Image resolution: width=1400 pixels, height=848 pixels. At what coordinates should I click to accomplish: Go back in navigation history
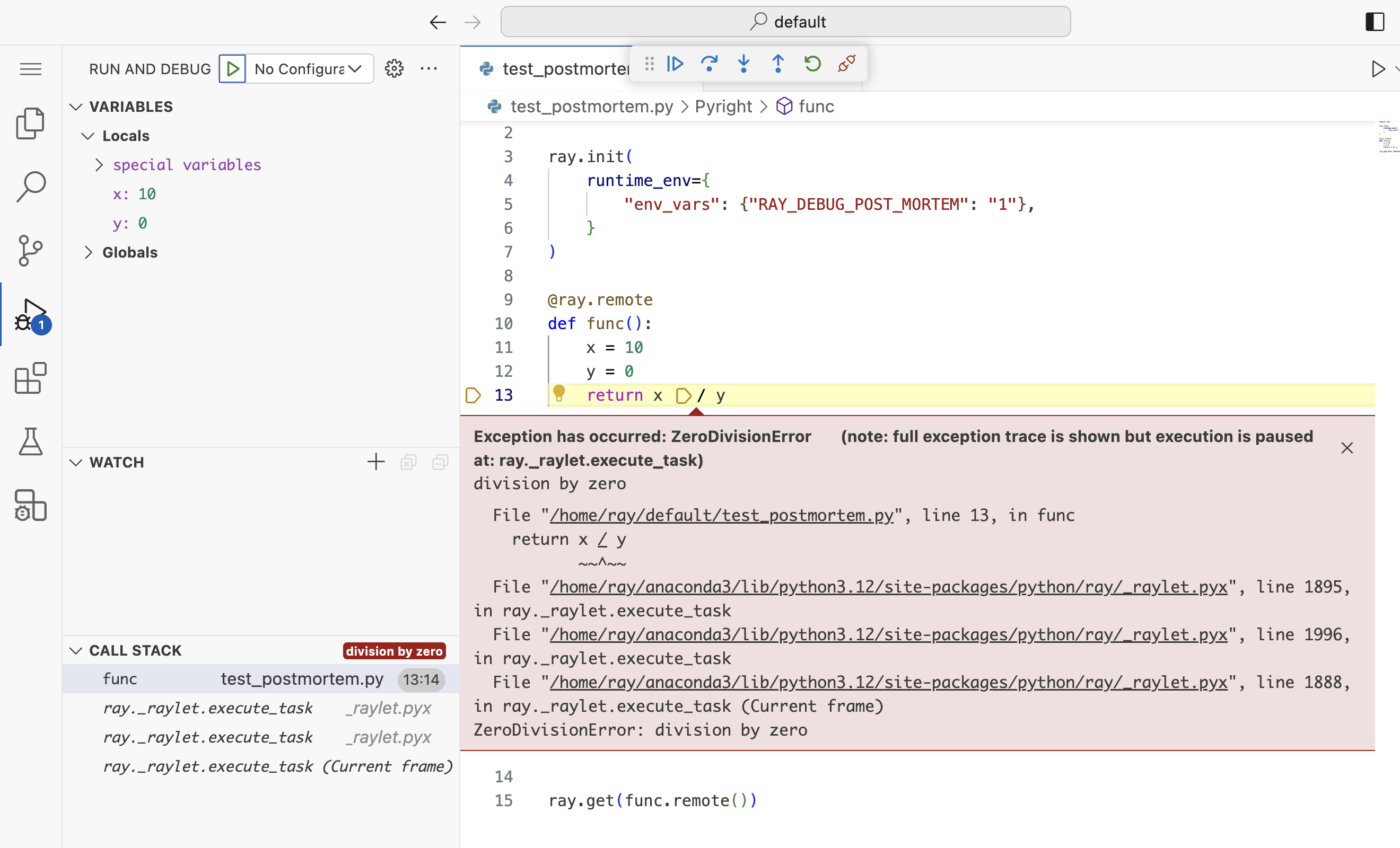point(437,22)
